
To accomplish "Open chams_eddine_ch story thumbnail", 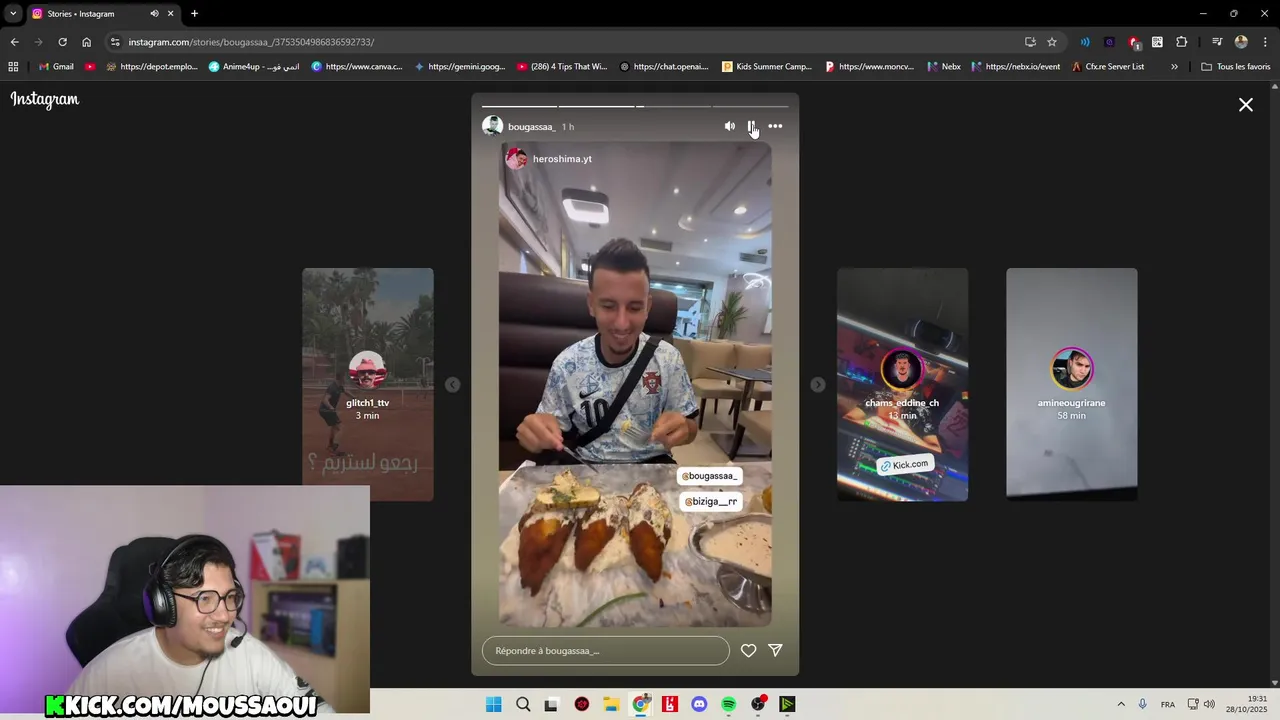I will (x=902, y=384).
